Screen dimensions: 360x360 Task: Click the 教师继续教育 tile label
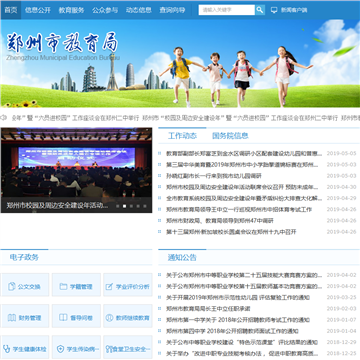click(133, 318)
